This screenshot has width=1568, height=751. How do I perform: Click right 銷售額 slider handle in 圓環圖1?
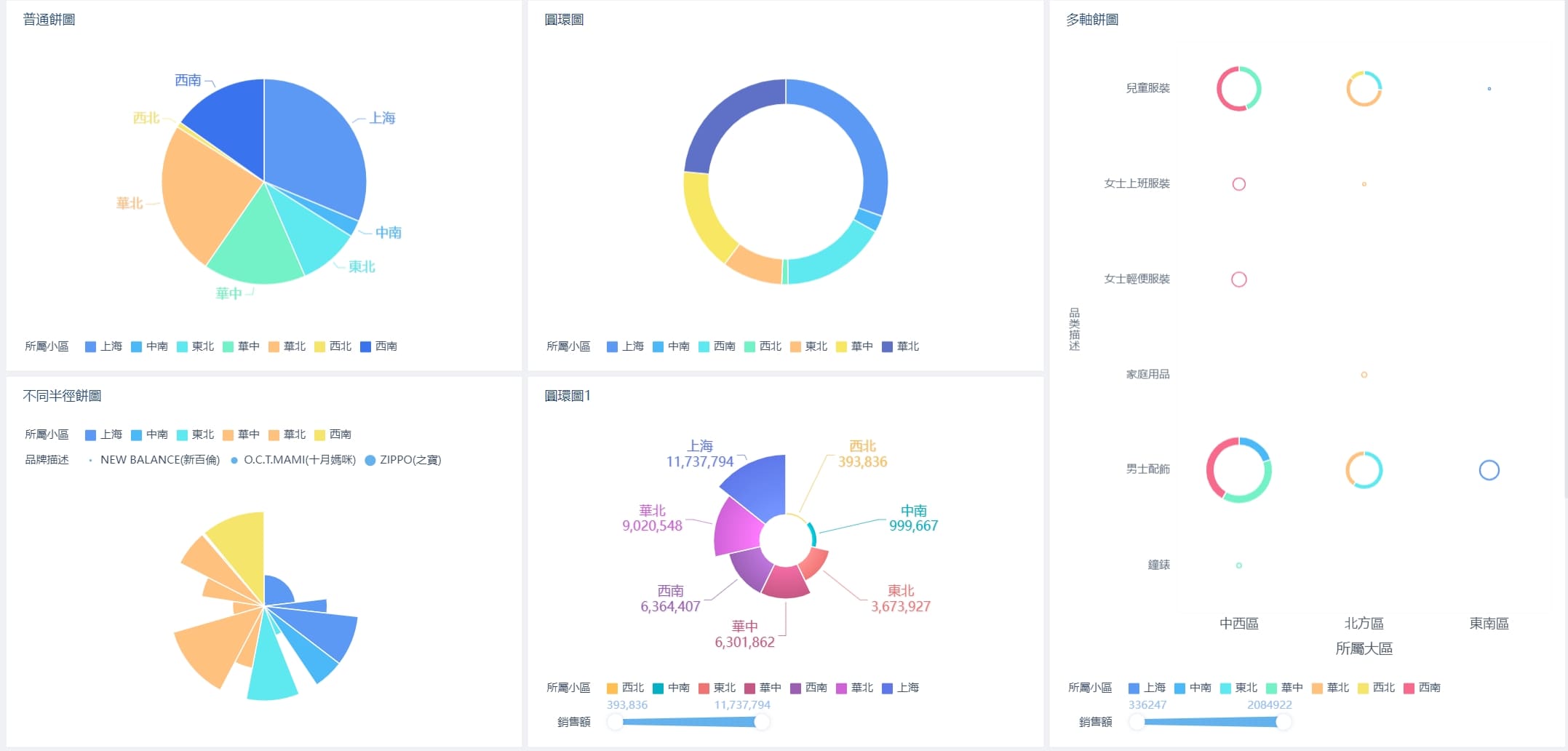point(762,722)
